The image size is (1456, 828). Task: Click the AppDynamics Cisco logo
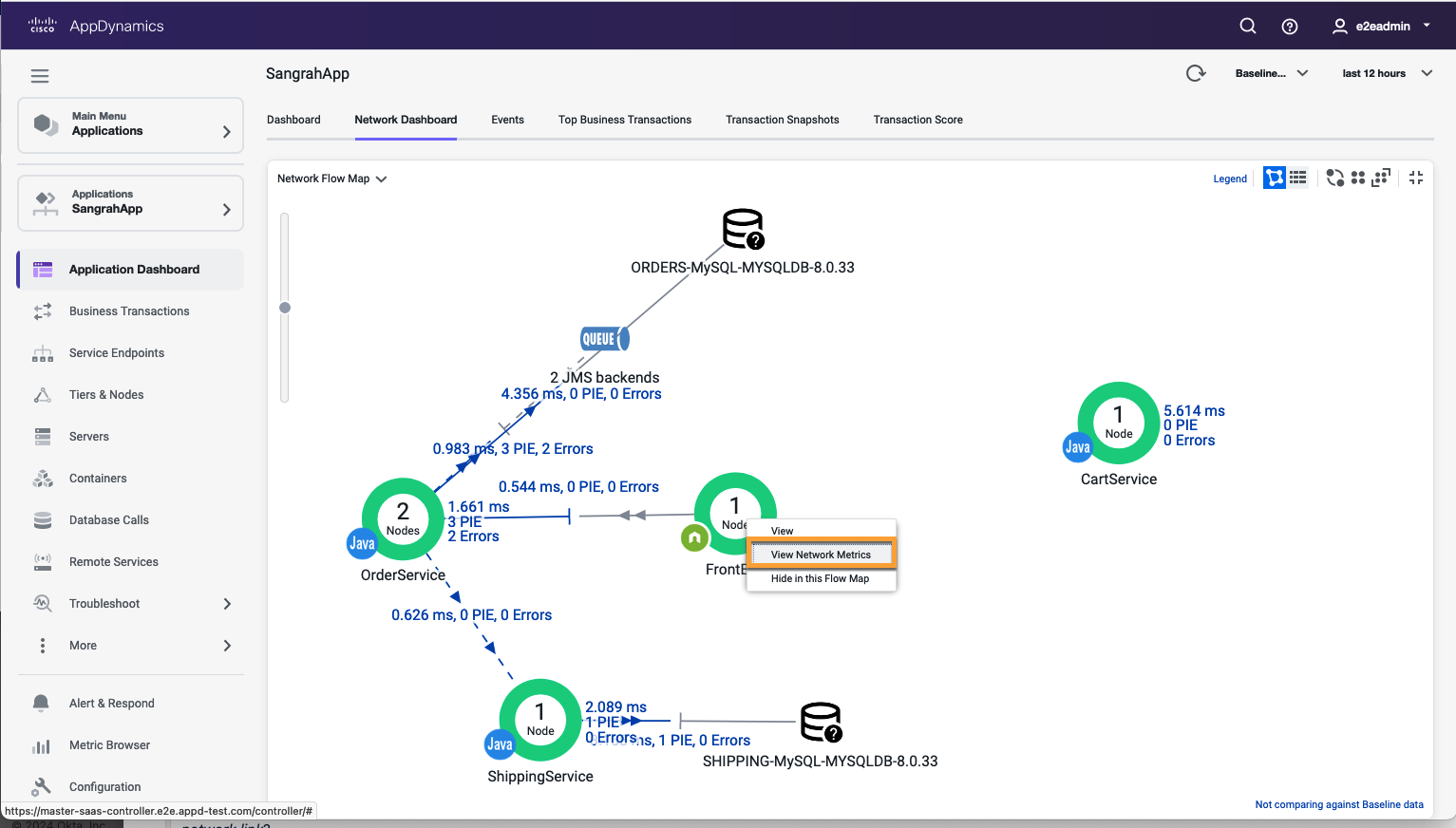[x=96, y=26]
